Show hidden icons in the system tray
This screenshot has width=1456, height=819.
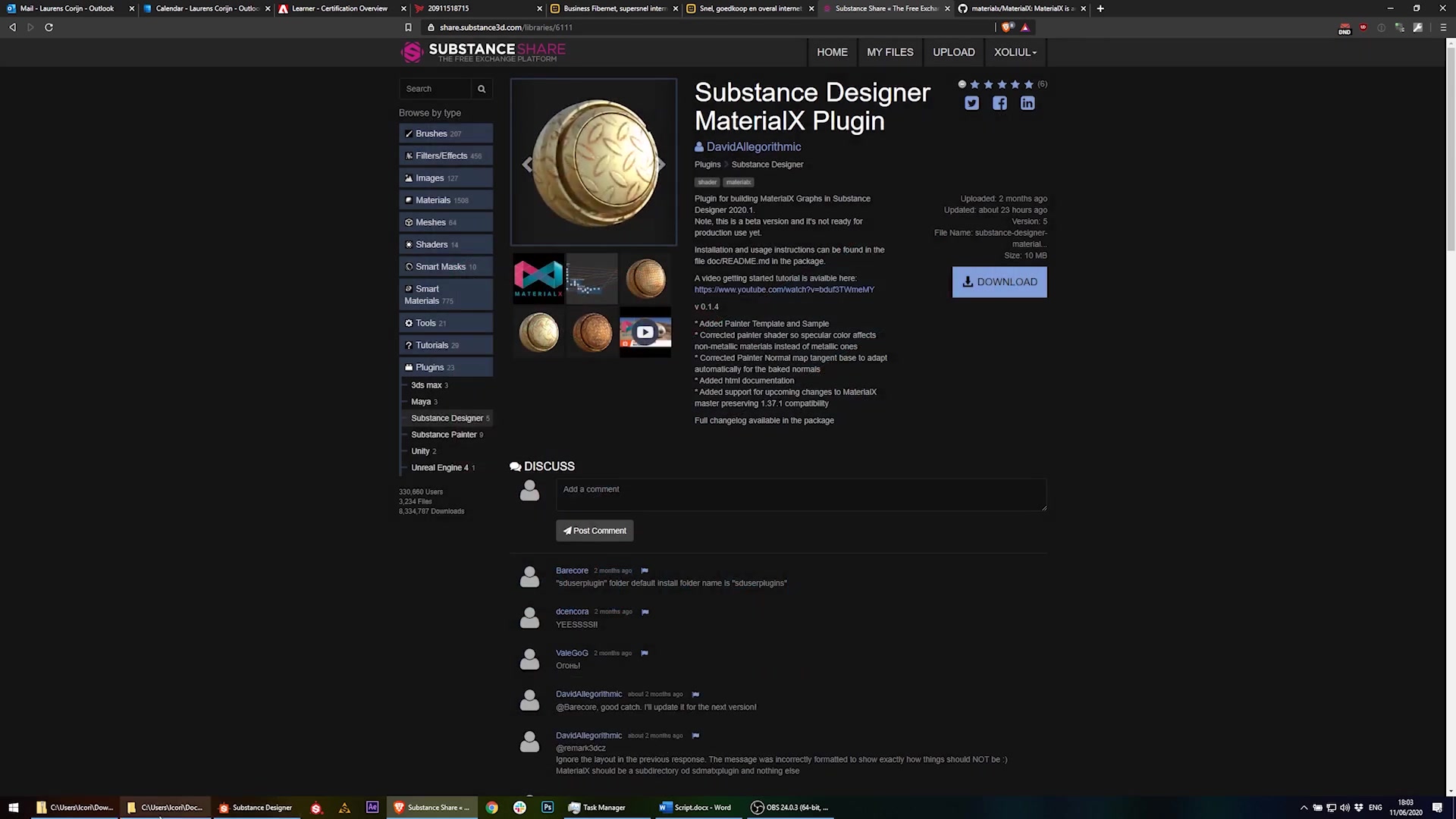pyautogui.click(x=1304, y=807)
